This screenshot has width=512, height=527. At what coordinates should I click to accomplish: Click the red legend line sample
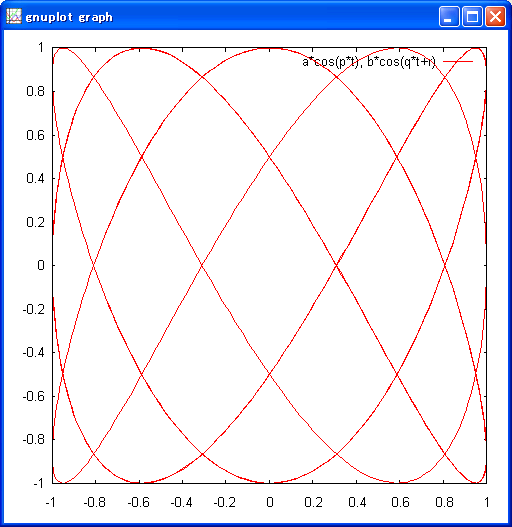tap(458, 62)
